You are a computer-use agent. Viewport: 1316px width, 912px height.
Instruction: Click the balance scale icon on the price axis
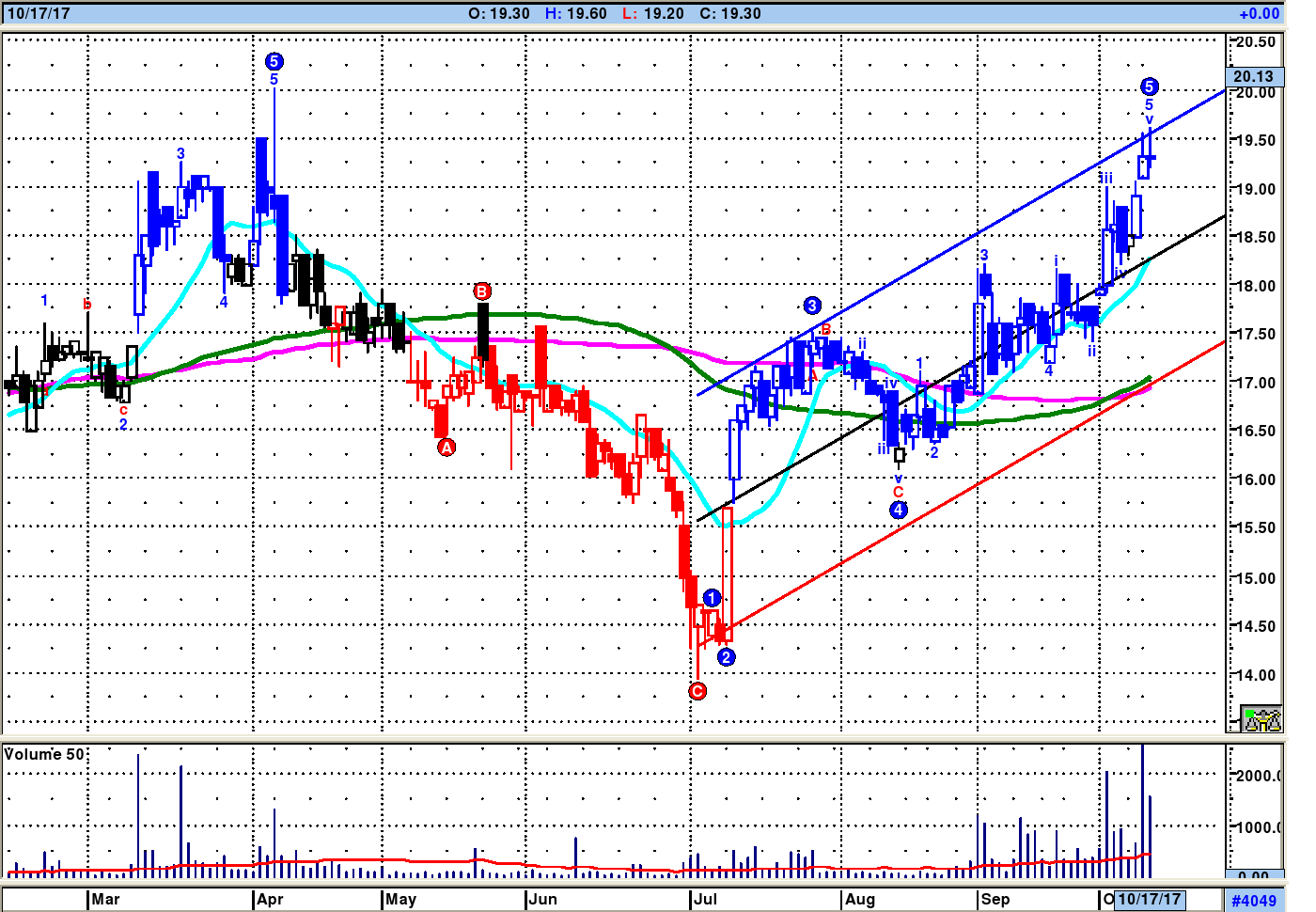tap(1261, 719)
